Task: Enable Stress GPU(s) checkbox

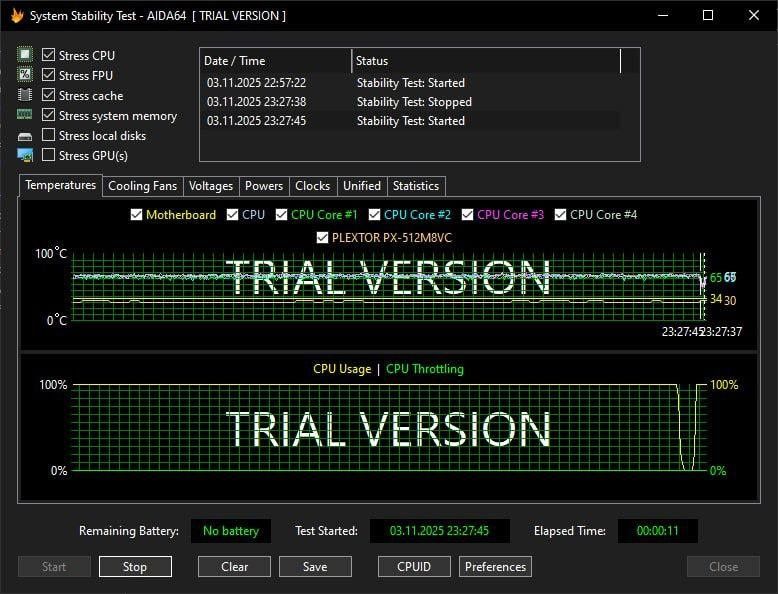Action: coord(48,155)
